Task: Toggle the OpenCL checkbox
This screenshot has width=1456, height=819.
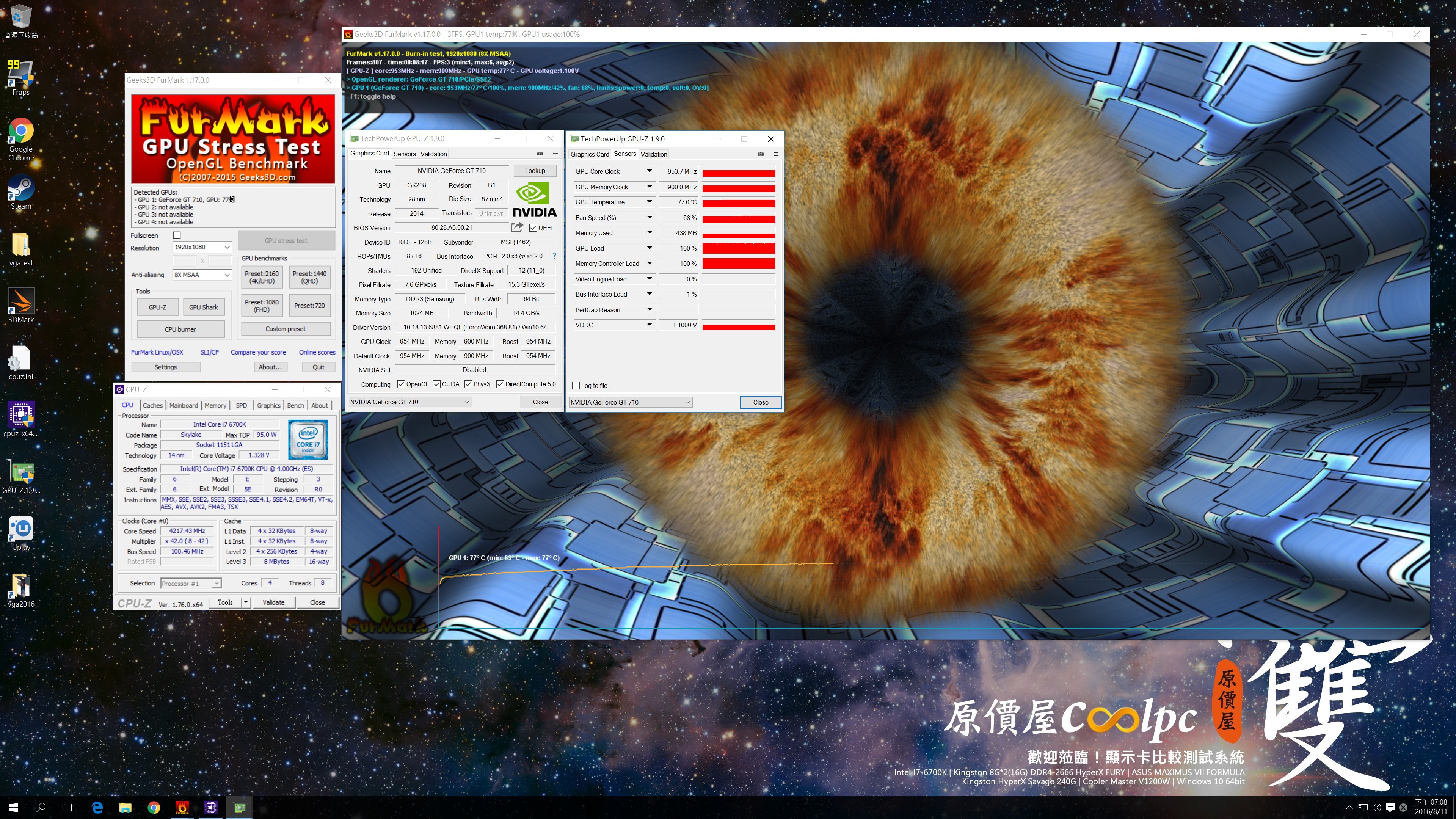Action: click(401, 384)
